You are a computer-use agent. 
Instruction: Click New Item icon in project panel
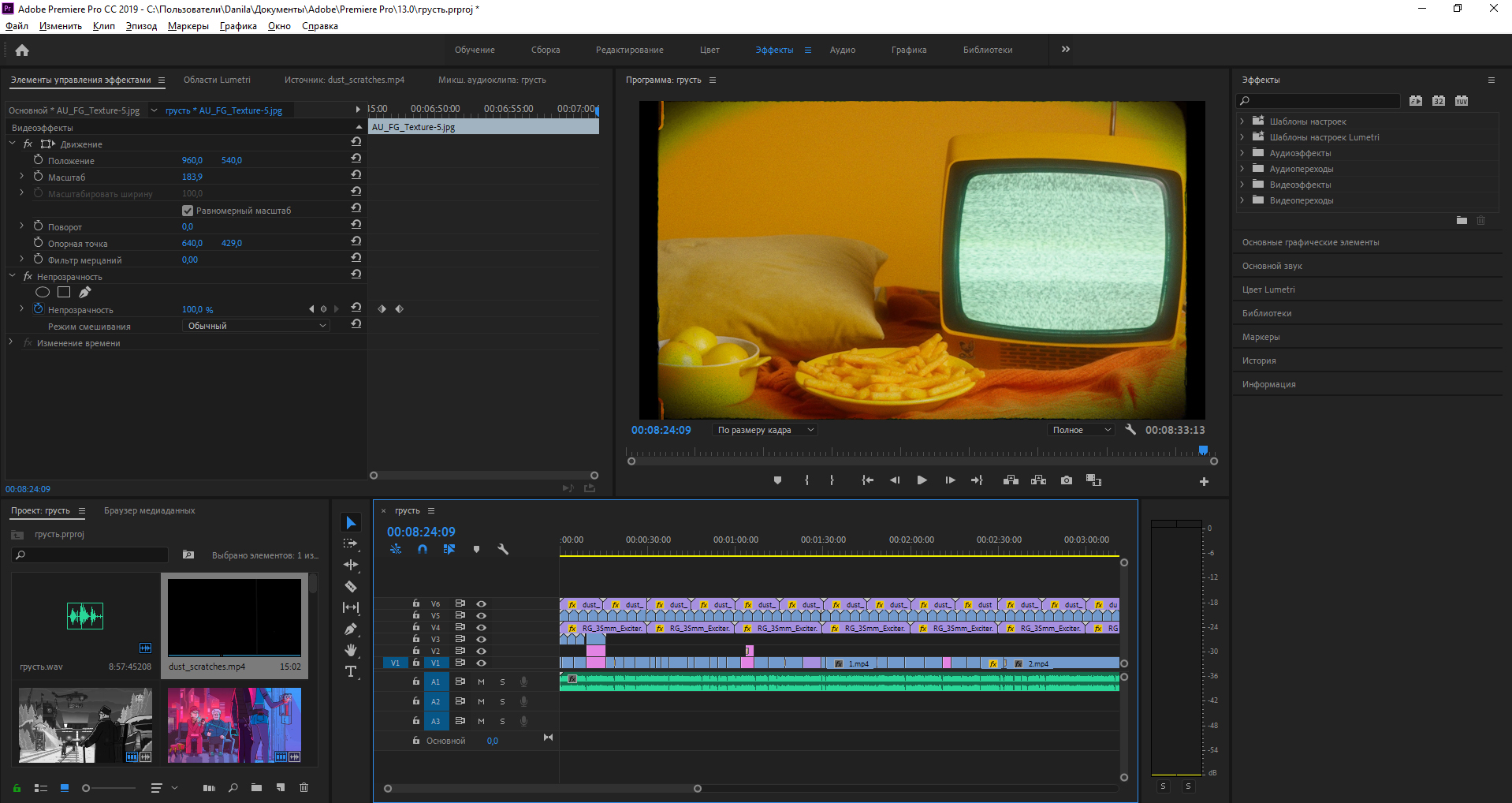tap(281, 788)
